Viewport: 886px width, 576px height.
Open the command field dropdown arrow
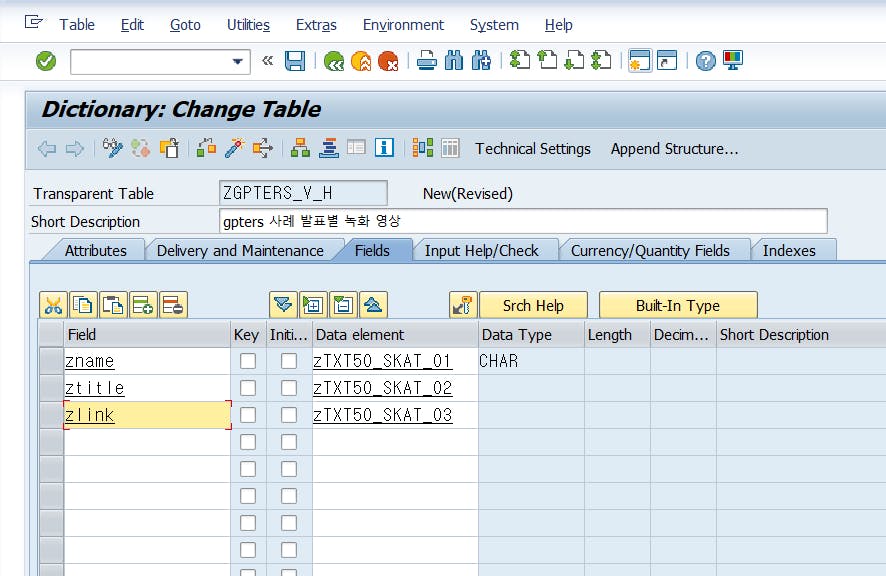click(x=238, y=62)
